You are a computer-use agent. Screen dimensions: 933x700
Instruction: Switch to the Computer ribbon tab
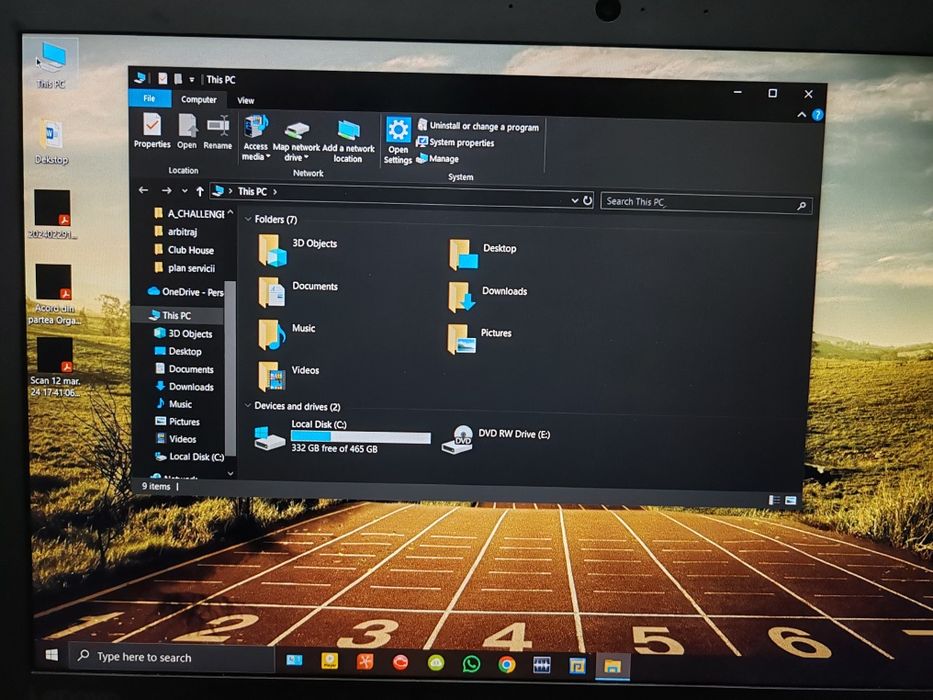pyautogui.click(x=199, y=99)
